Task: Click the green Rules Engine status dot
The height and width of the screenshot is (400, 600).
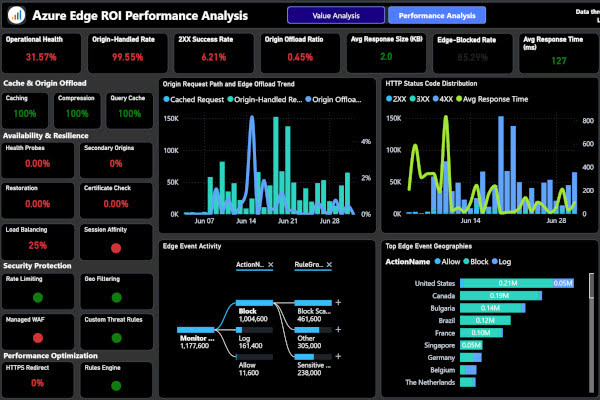Action: 116,385
